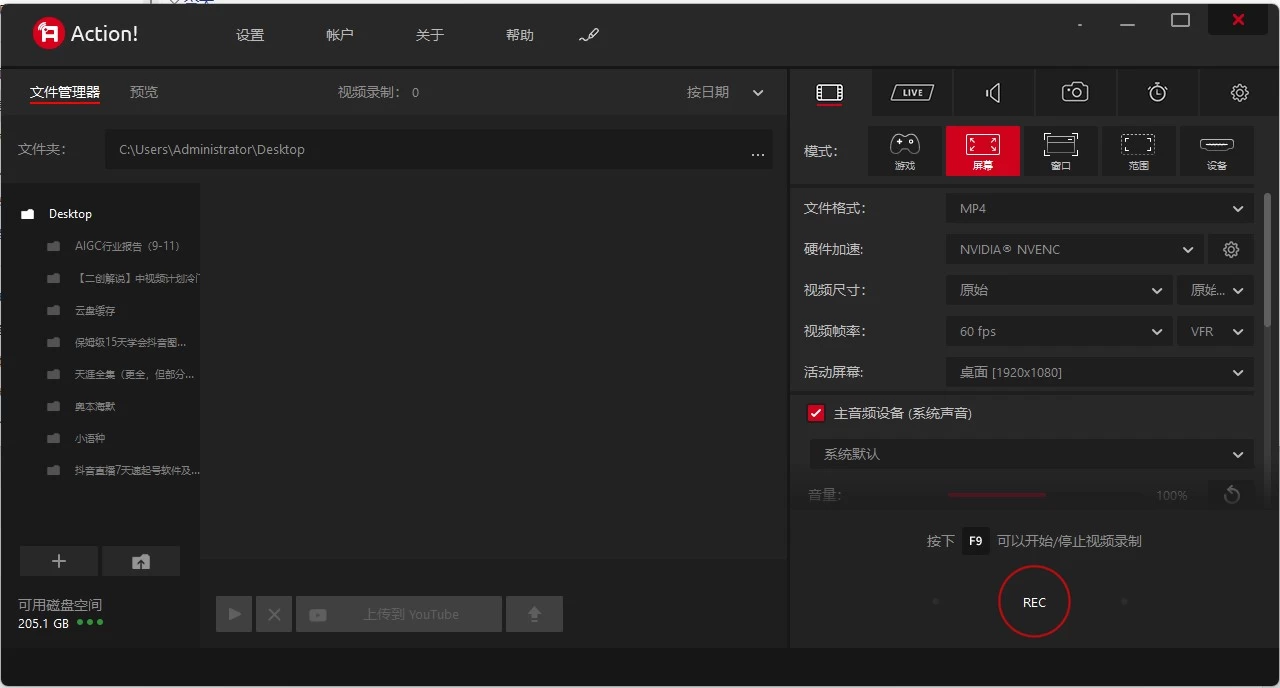Choose the 设备 (device) recording mode
The image size is (1280, 688).
(1217, 150)
